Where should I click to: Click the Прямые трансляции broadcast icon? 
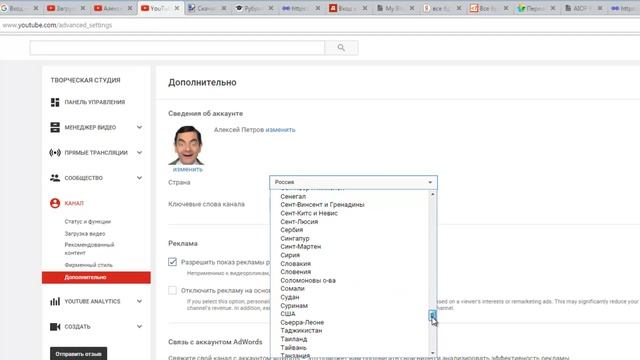point(55,153)
